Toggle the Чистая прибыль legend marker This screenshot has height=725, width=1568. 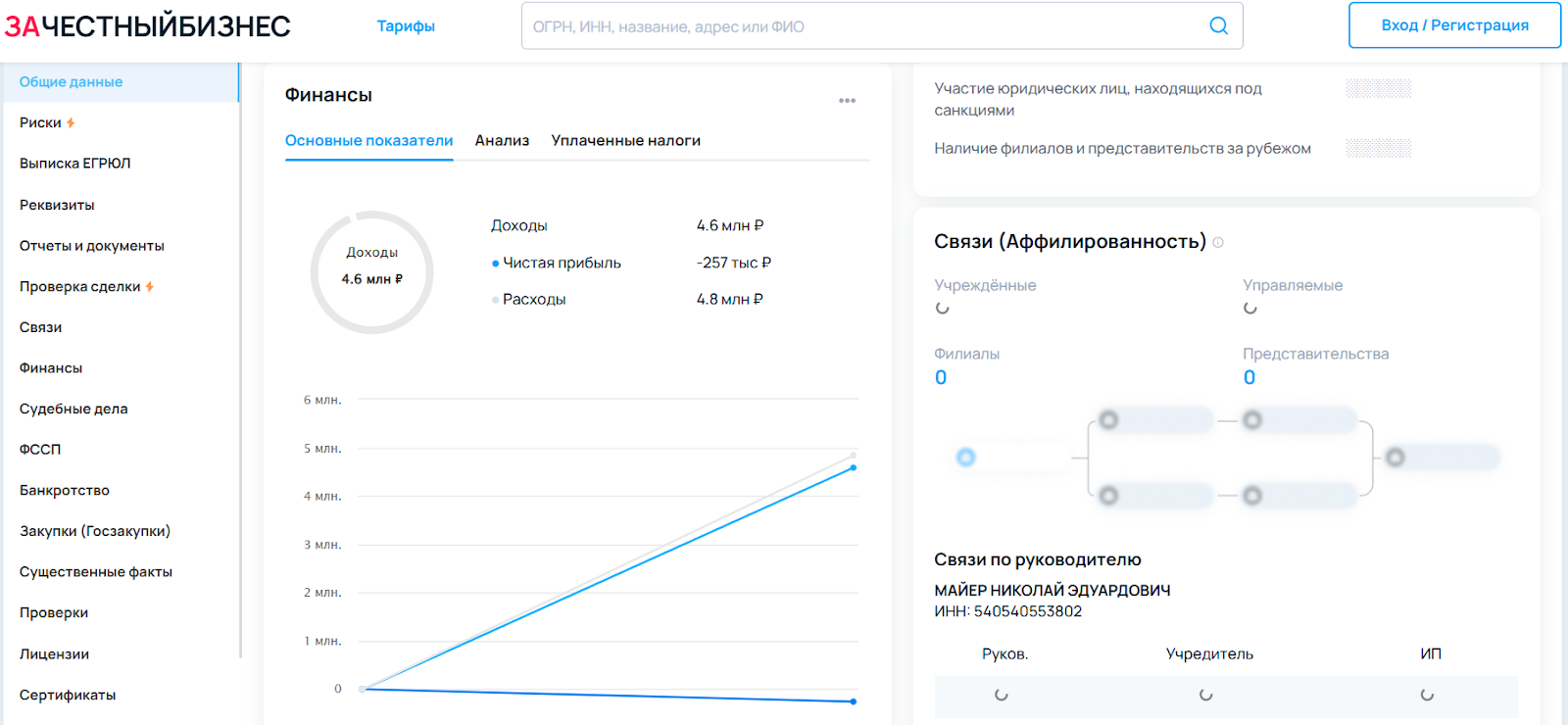496,264
